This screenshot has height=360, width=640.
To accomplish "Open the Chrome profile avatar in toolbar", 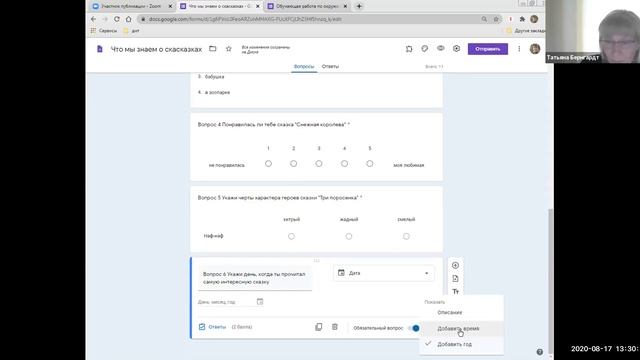I will [534, 19].
